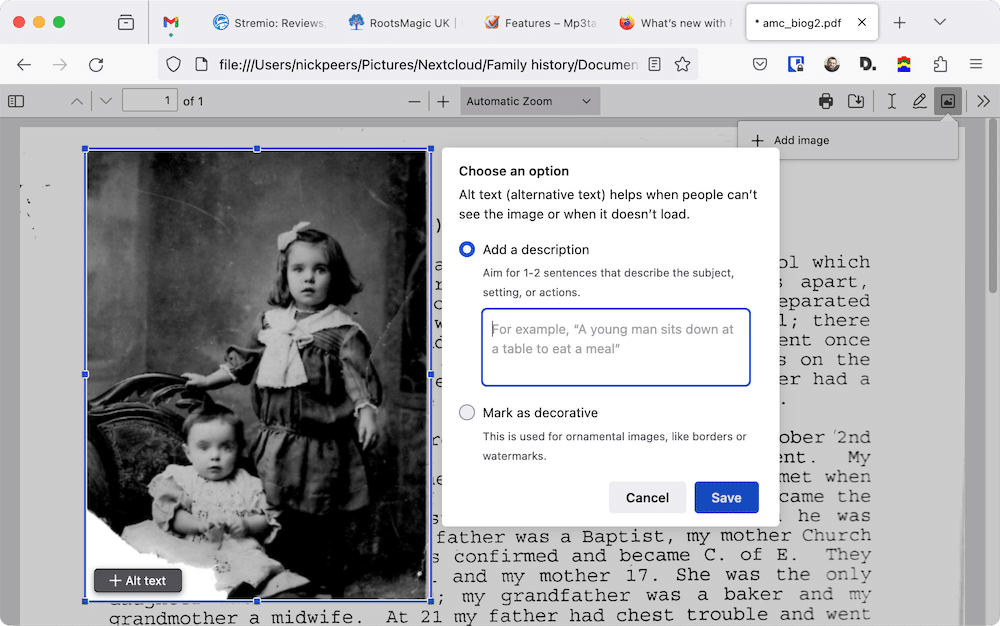1000x626 pixels.
Task: Open the tab list dropdown arrow
Action: tap(941, 22)
